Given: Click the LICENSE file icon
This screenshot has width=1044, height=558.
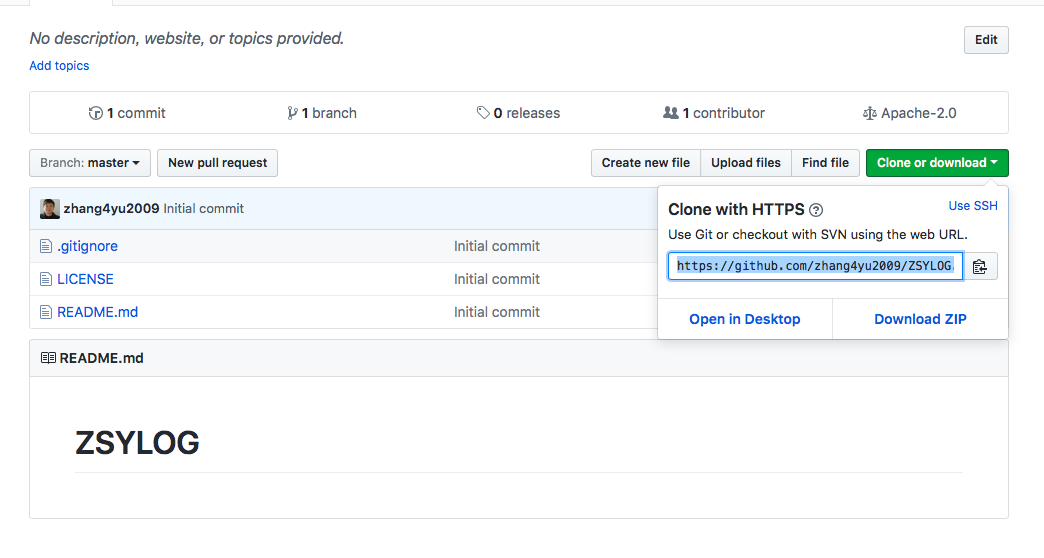Looking at the screenshot, I should (x=46, y=279).
